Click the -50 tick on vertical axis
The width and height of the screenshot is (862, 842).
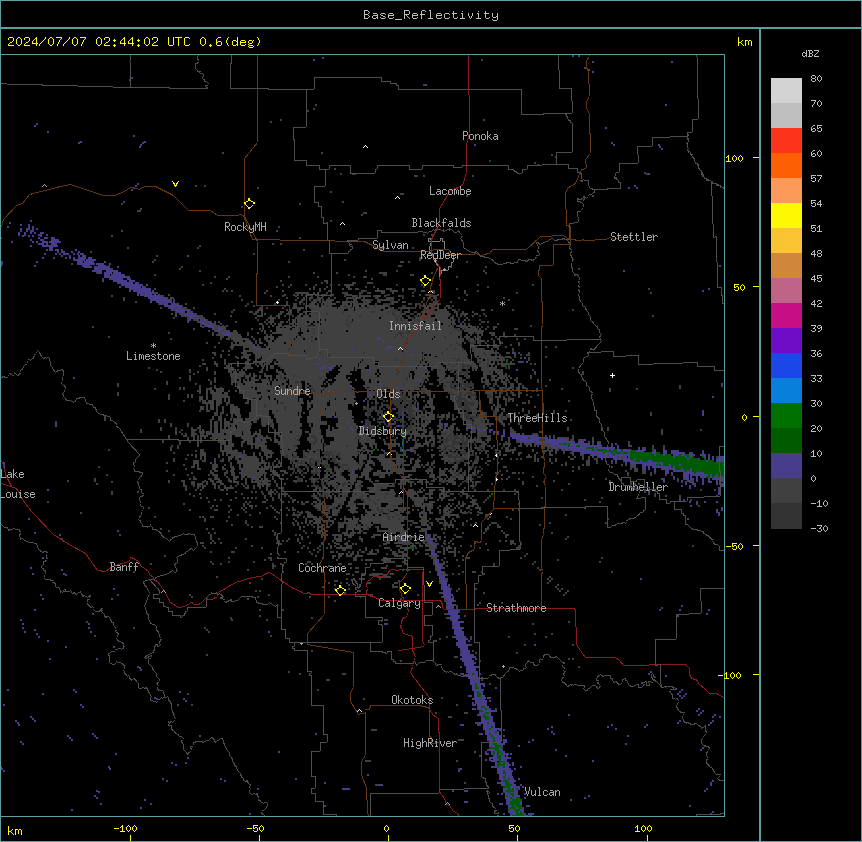[x=734, y=546]
